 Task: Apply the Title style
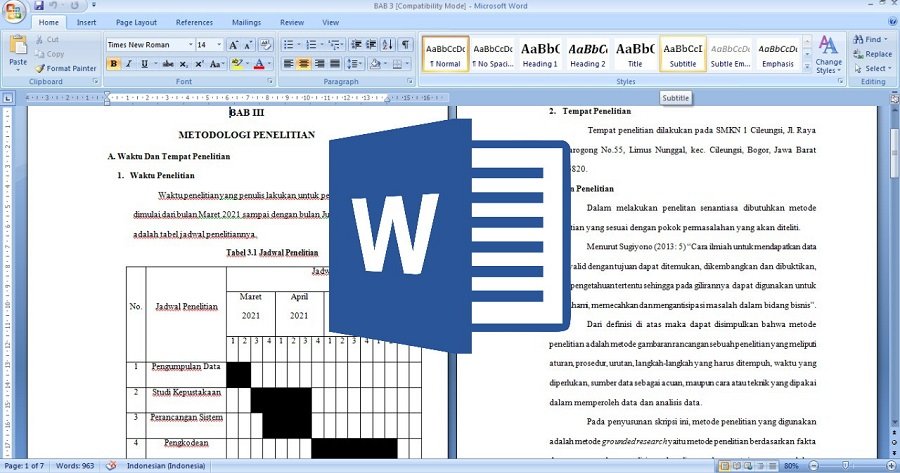[x=635, y=54]
